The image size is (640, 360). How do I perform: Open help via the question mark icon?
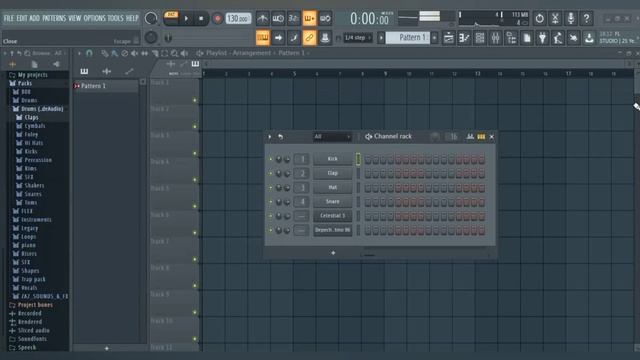coord(587,18)
